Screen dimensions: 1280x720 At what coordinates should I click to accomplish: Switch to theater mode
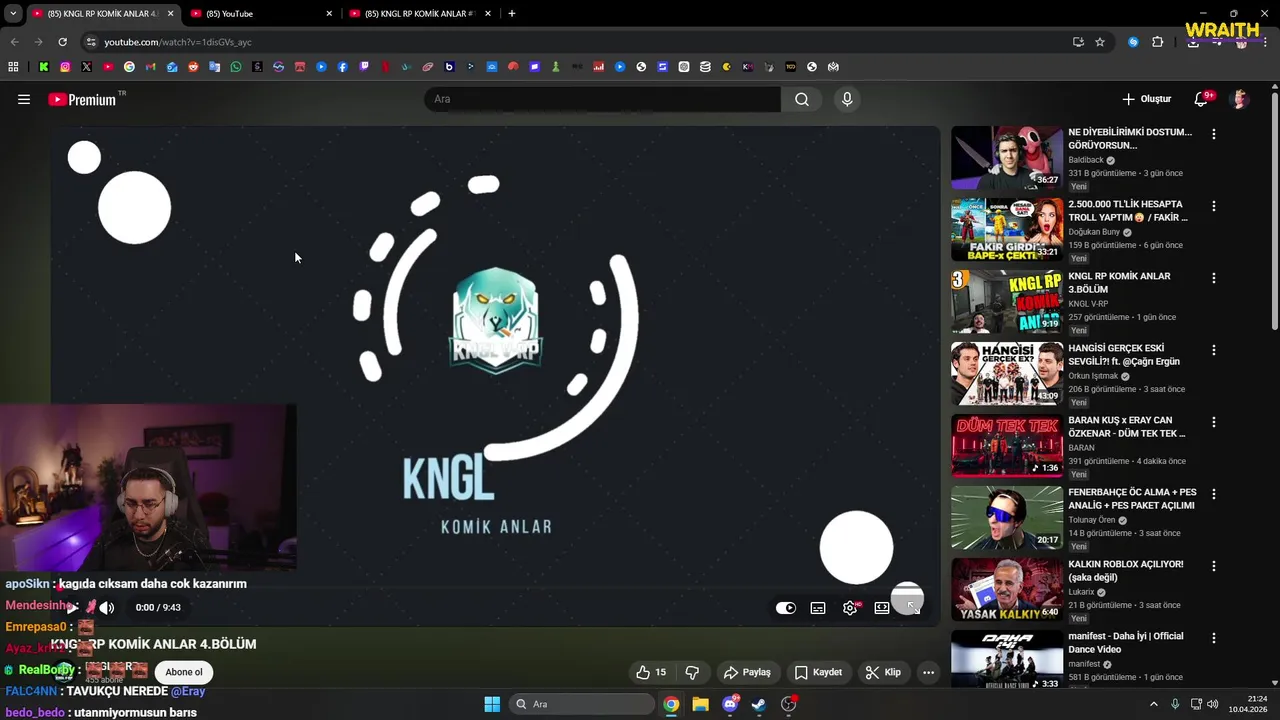[882, 607]
